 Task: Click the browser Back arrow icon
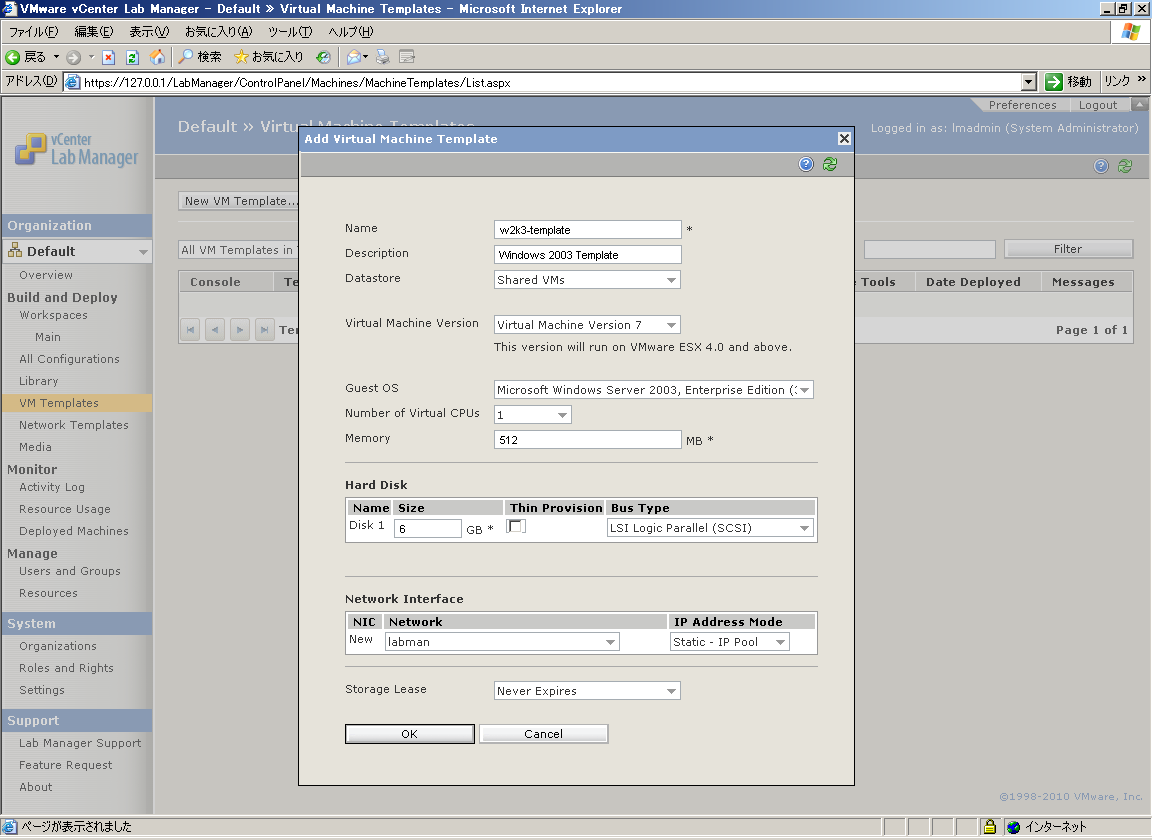(12, 57)
